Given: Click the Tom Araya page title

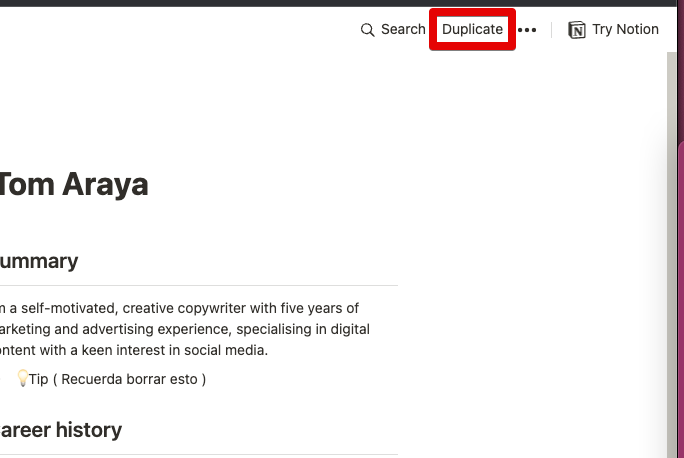Looking at the screenshot, I should pos(73,185).
